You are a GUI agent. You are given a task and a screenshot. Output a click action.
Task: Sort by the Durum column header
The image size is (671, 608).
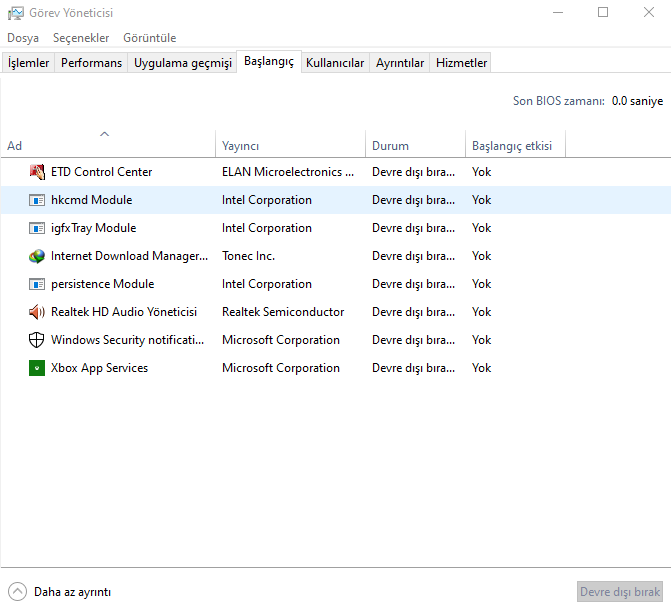(415, 144)
